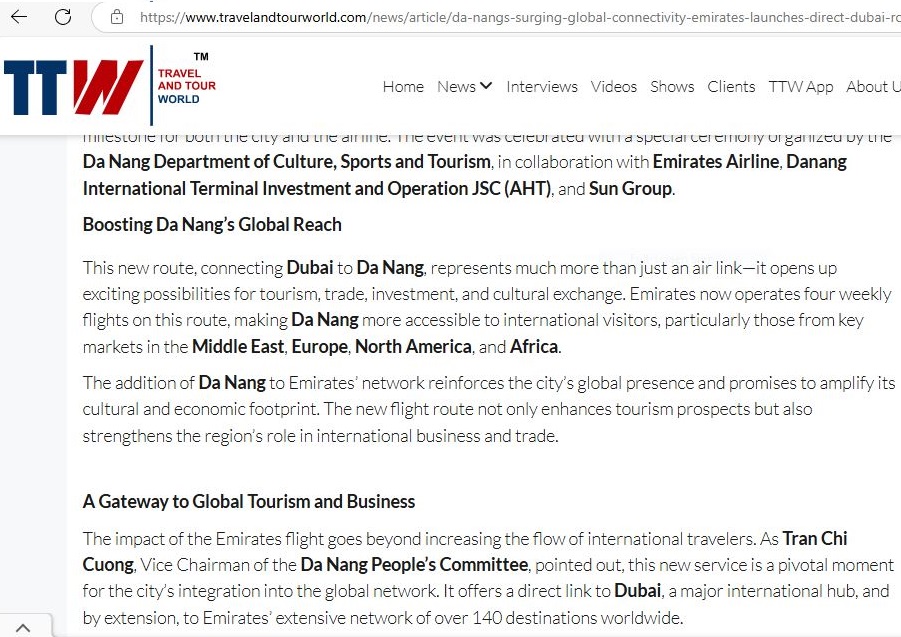Click the scroll-to-top chevron button
This screenshot has height=637, width=901.
[x=23, y=628]
